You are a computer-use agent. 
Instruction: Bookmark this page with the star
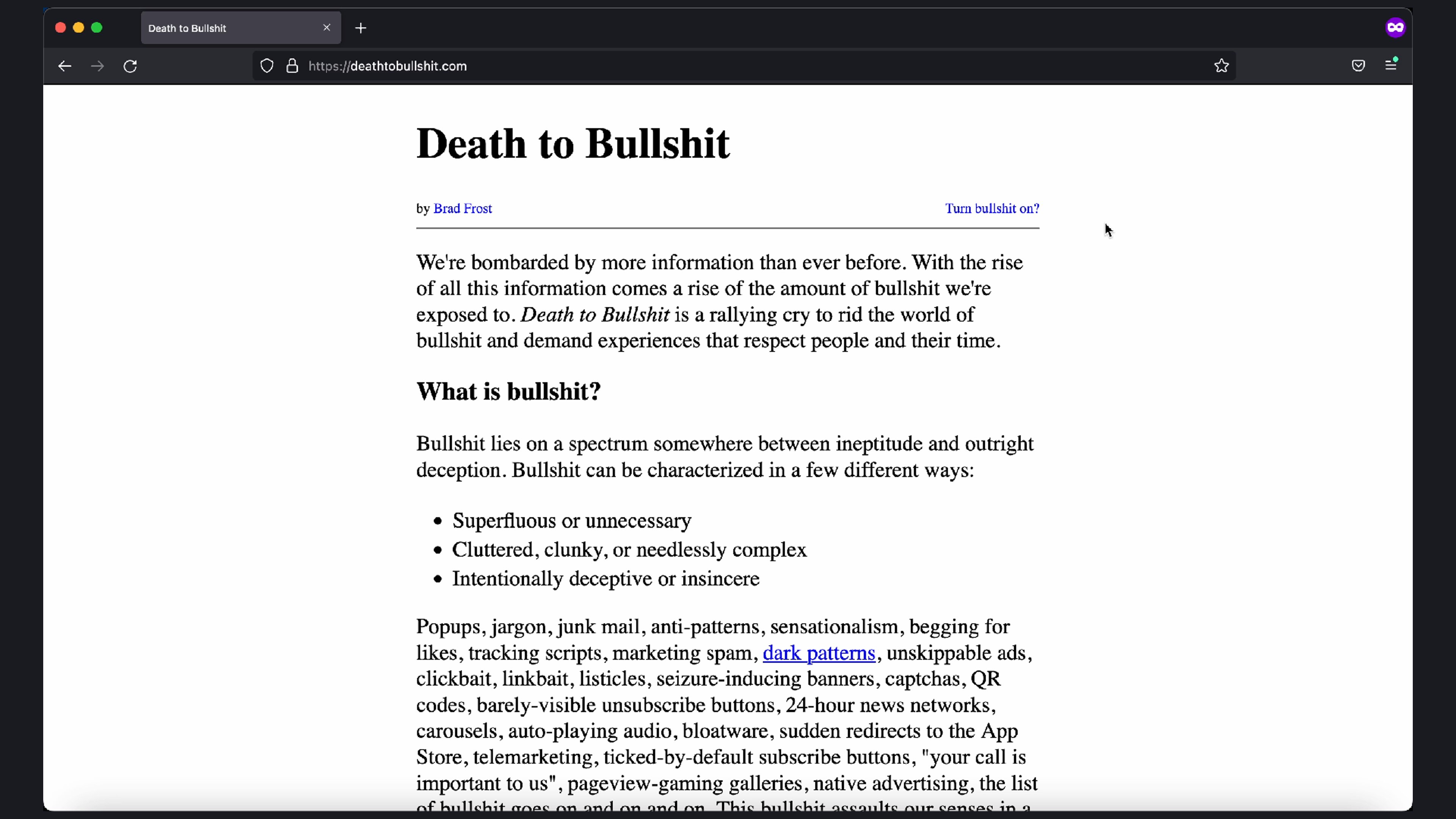click(x=1221, y=66)
